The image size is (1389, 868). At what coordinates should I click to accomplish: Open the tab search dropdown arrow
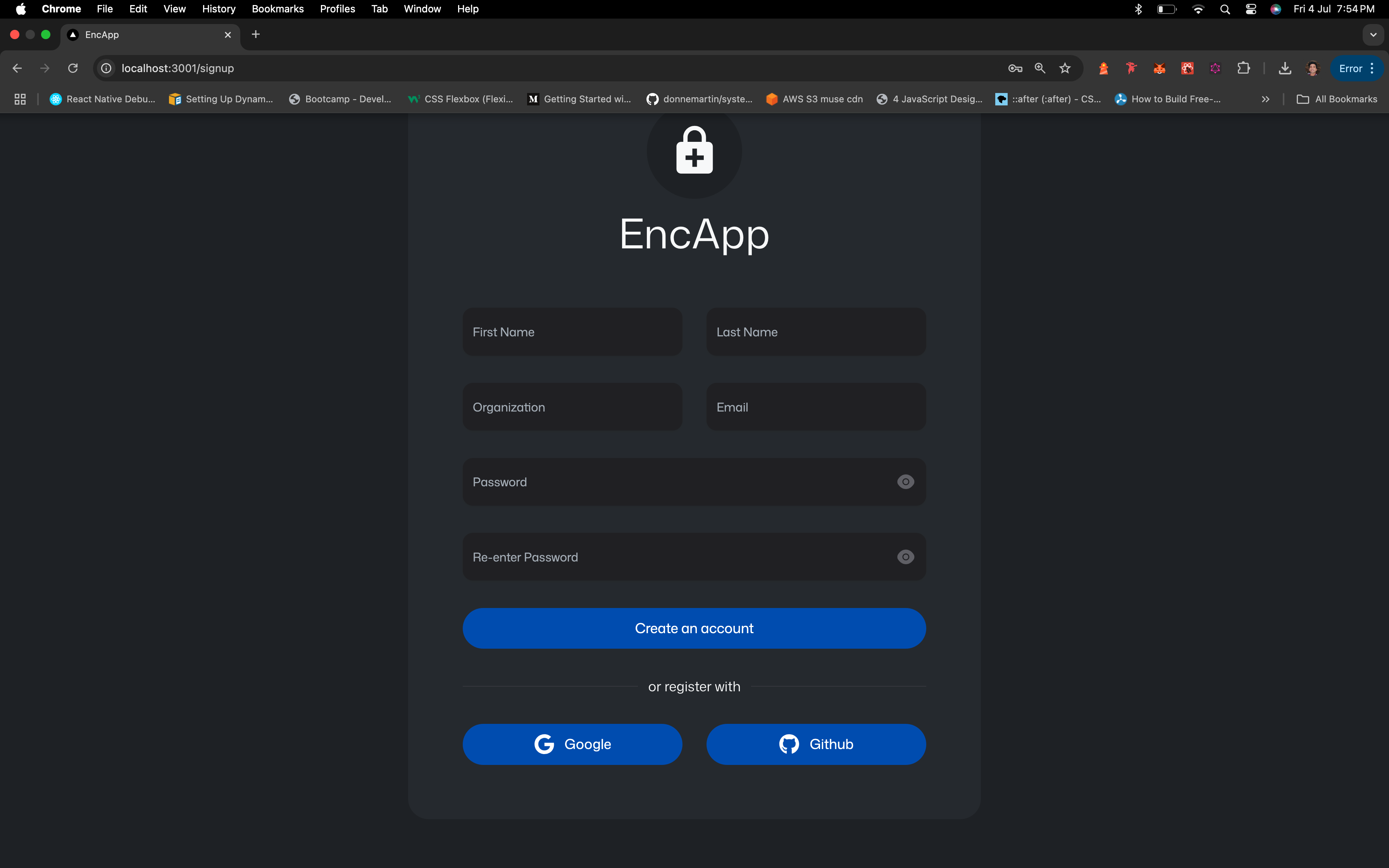pos(1373,34)
